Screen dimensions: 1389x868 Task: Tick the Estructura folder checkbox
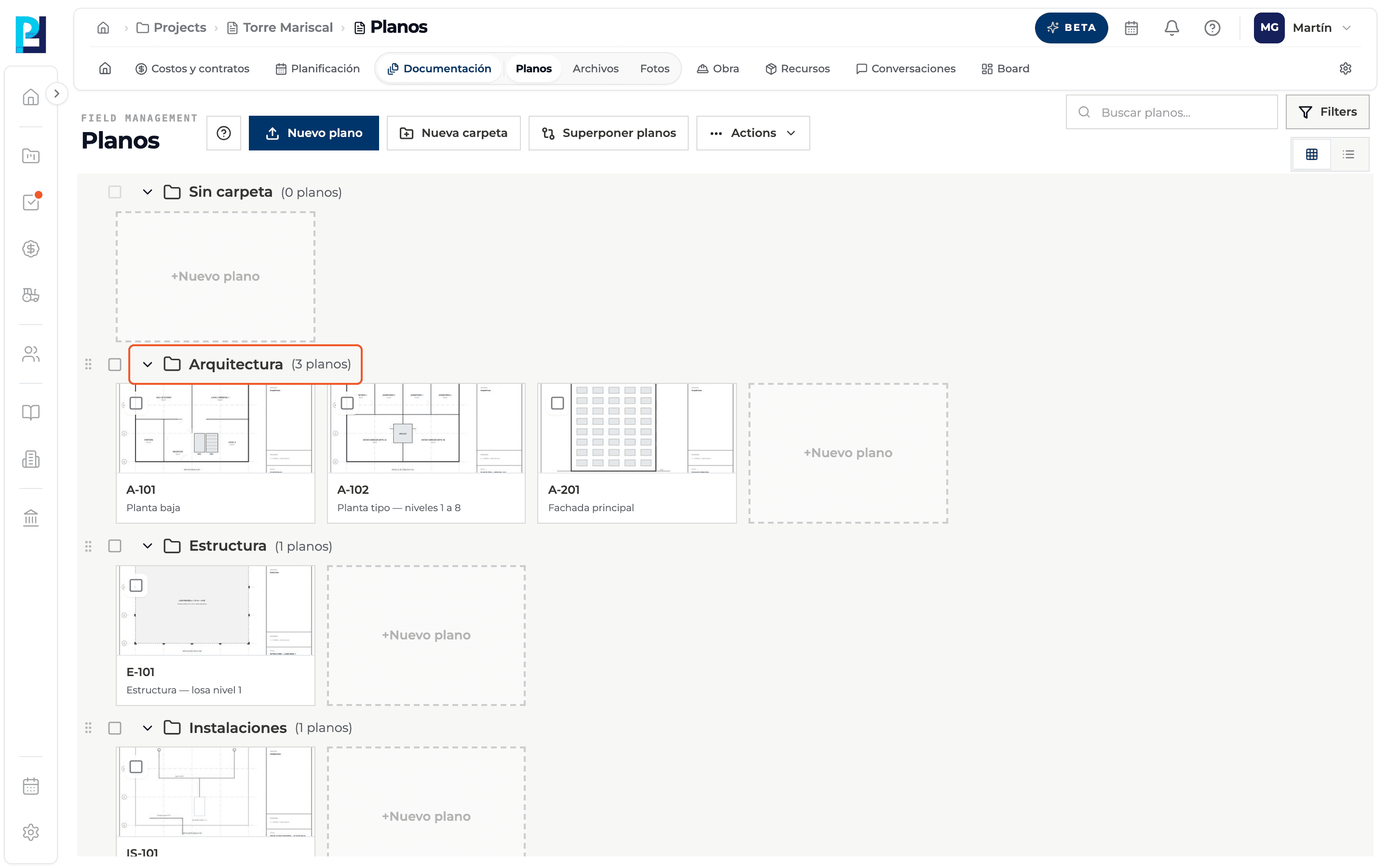coord(115,546)
